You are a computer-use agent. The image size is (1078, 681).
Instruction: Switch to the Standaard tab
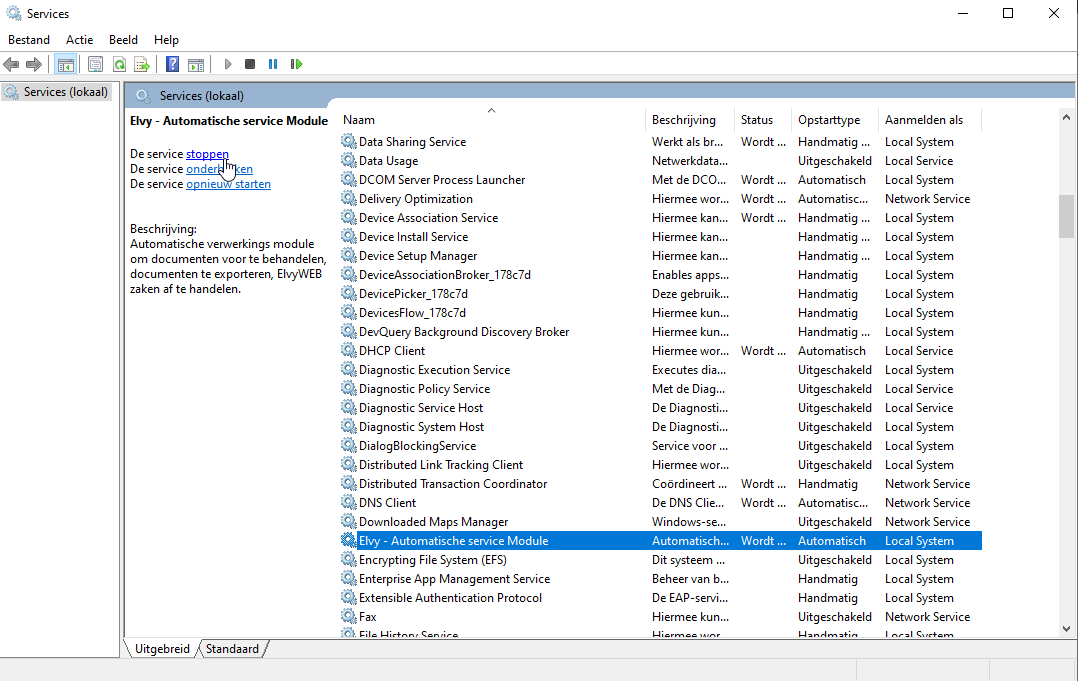click(232, 649)
